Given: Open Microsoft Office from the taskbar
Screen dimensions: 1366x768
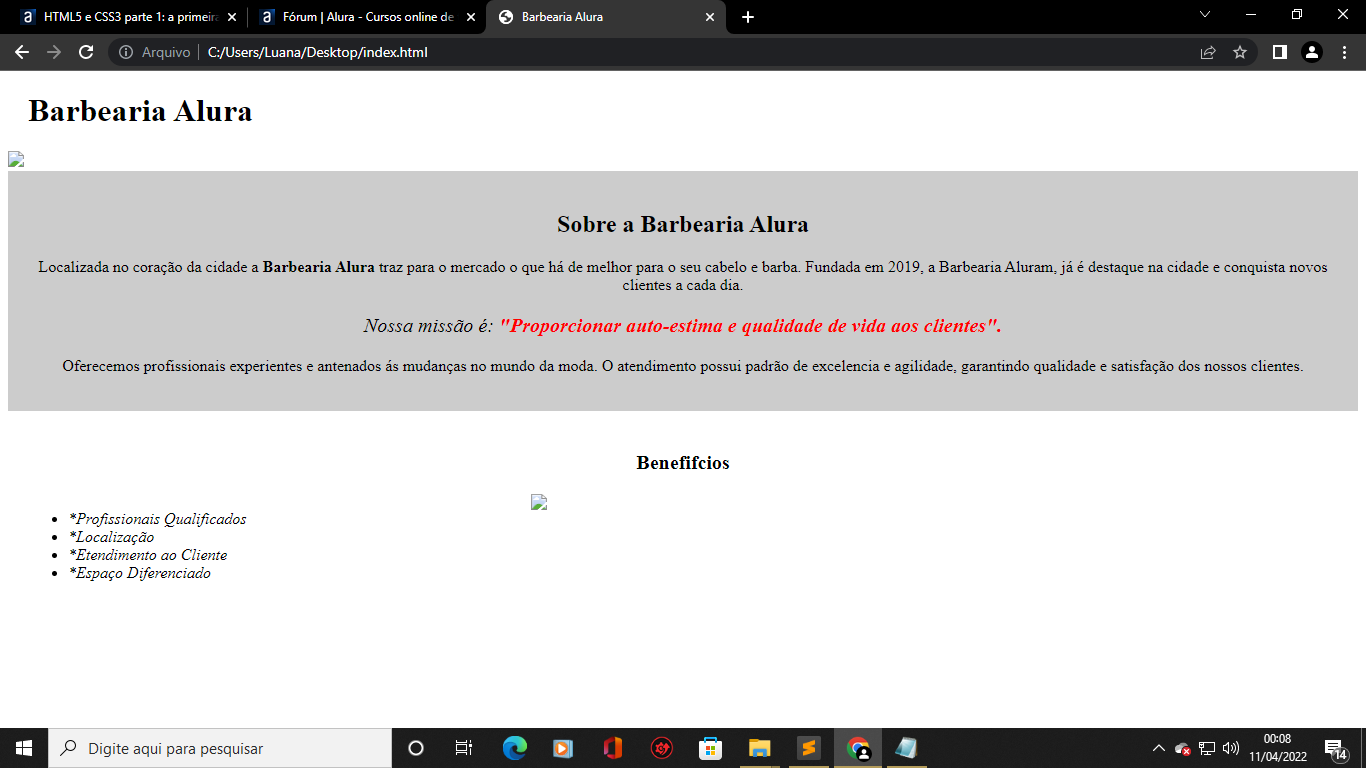Looking at the screenshot, I should [x=612, y=748].
